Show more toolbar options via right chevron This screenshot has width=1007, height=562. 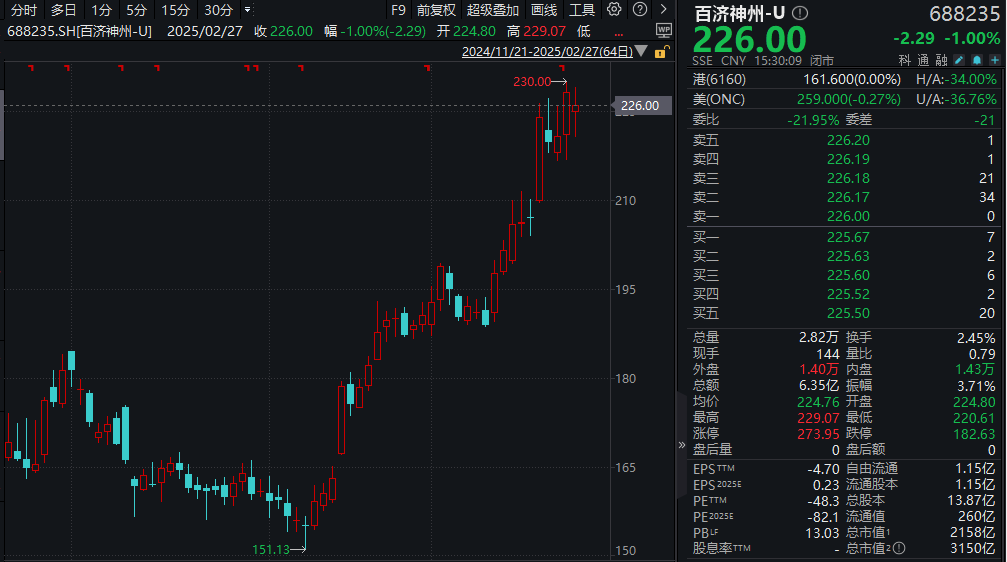(663, 10)
